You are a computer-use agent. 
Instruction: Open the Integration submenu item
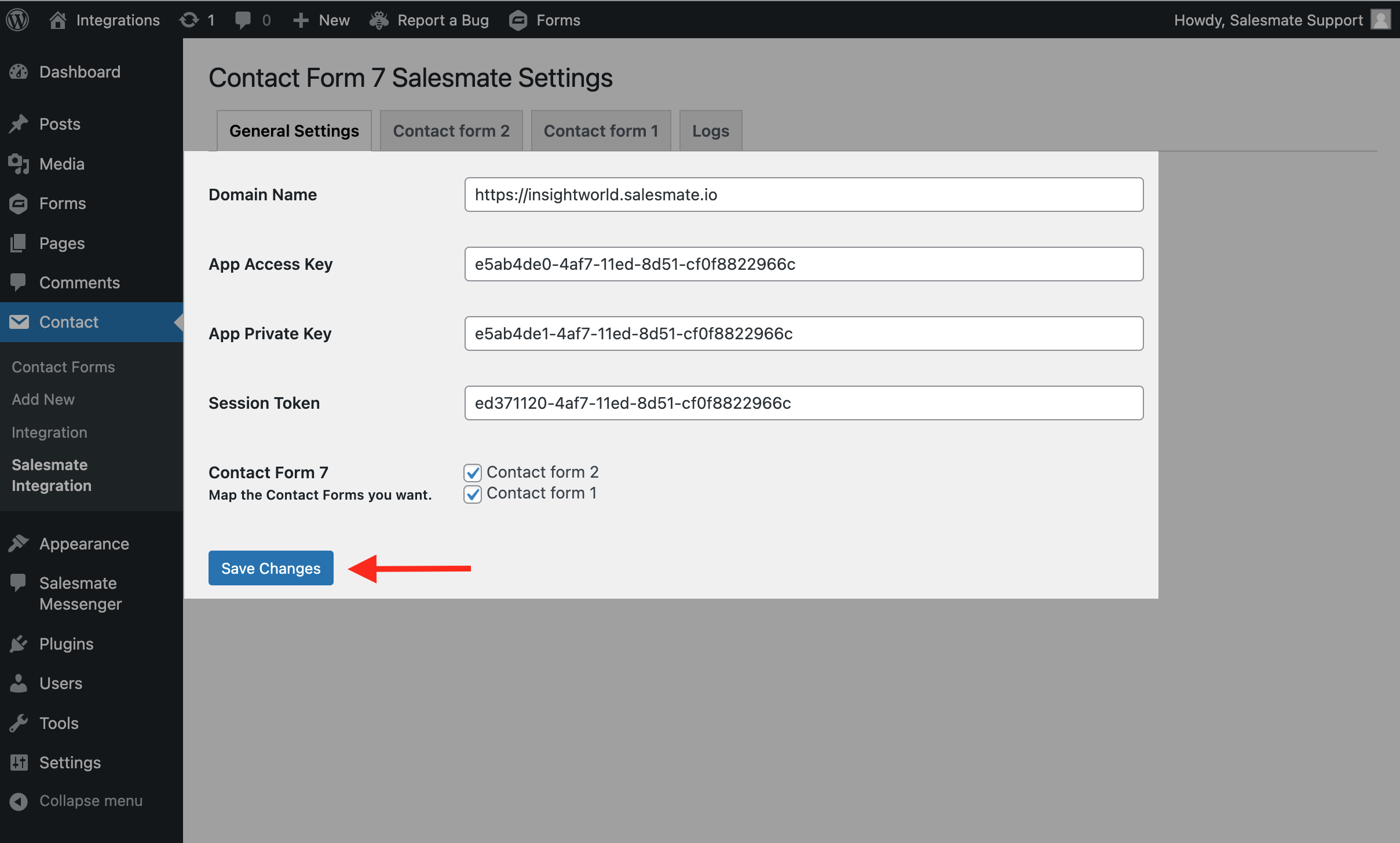click(x=49, y=433)
